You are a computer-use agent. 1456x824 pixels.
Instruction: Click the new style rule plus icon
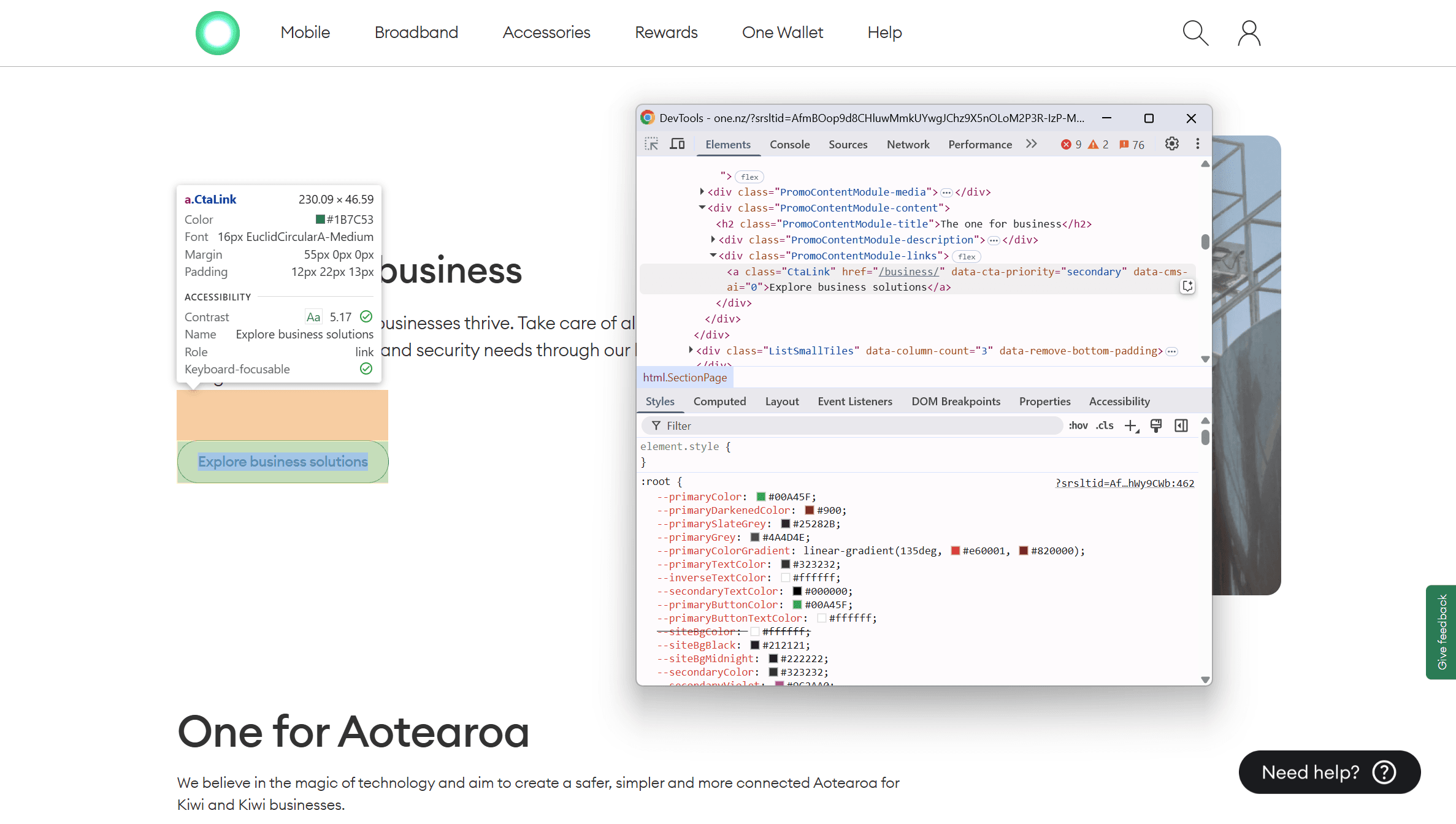1132,426
